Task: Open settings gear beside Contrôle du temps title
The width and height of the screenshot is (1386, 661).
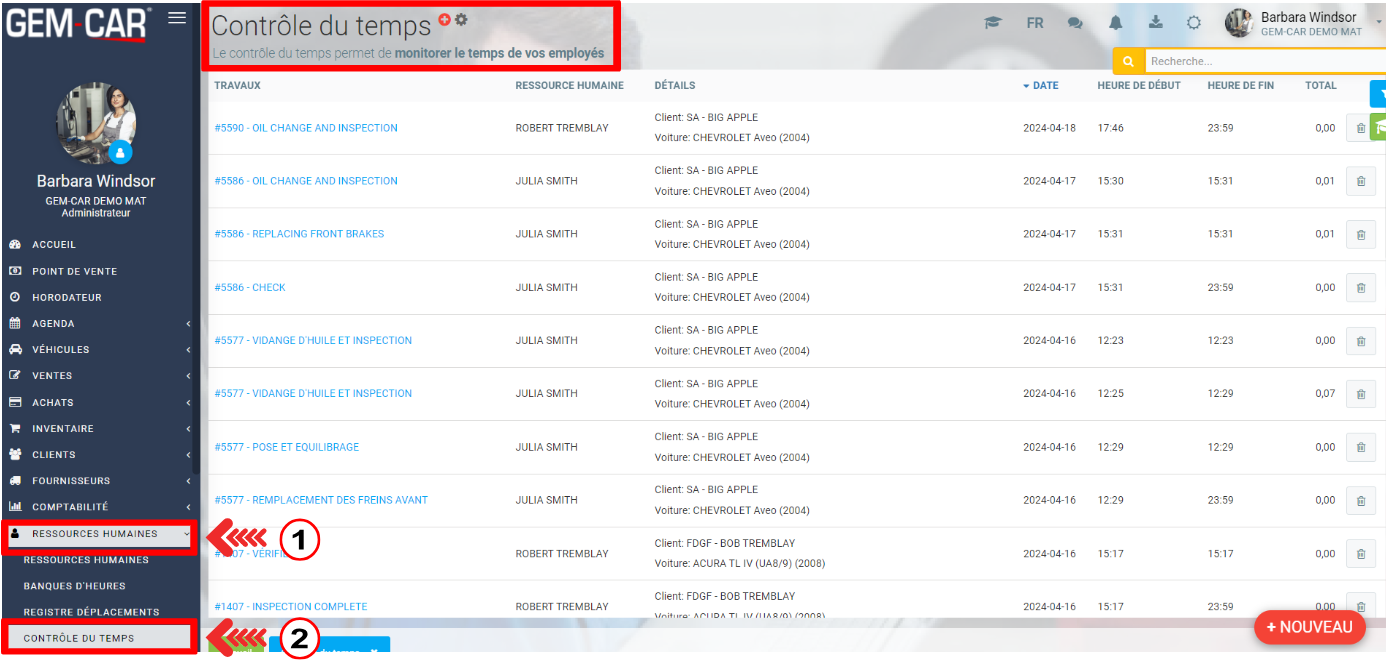Action: pos(461,20)
